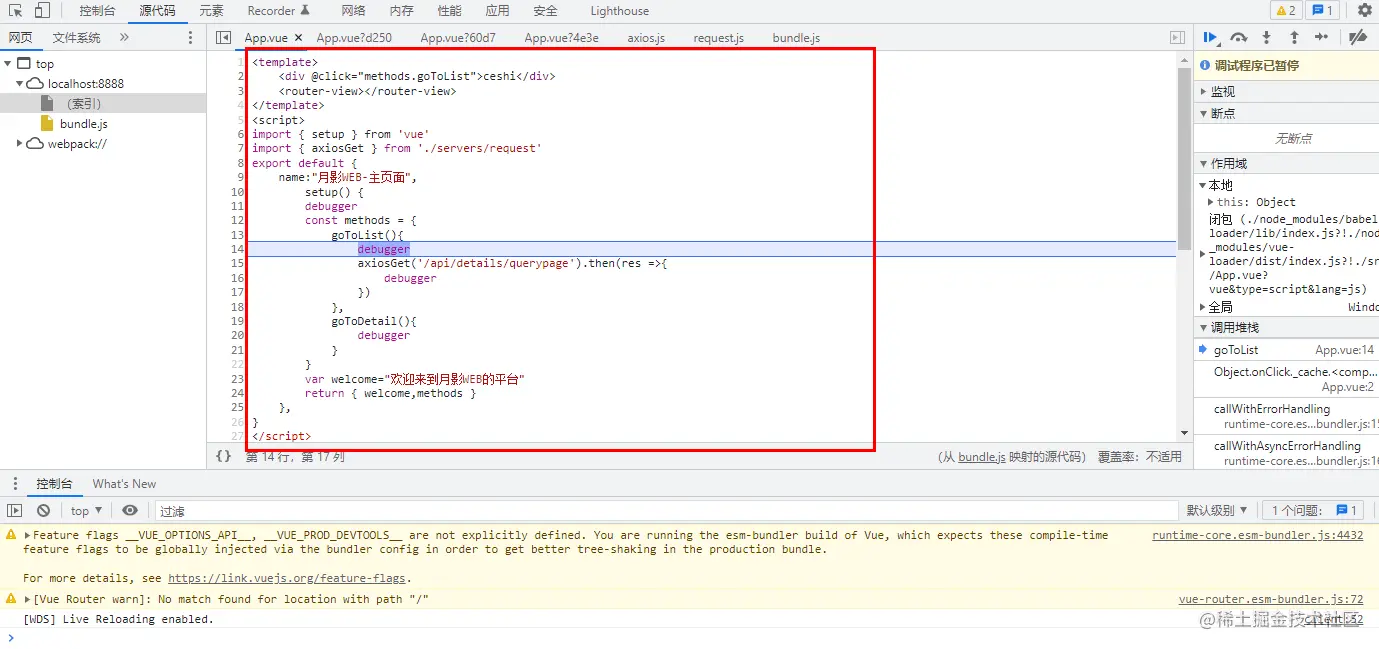Open the 应用 panel tab
The height and width of the screenshot is (649, 1379).
497,11
